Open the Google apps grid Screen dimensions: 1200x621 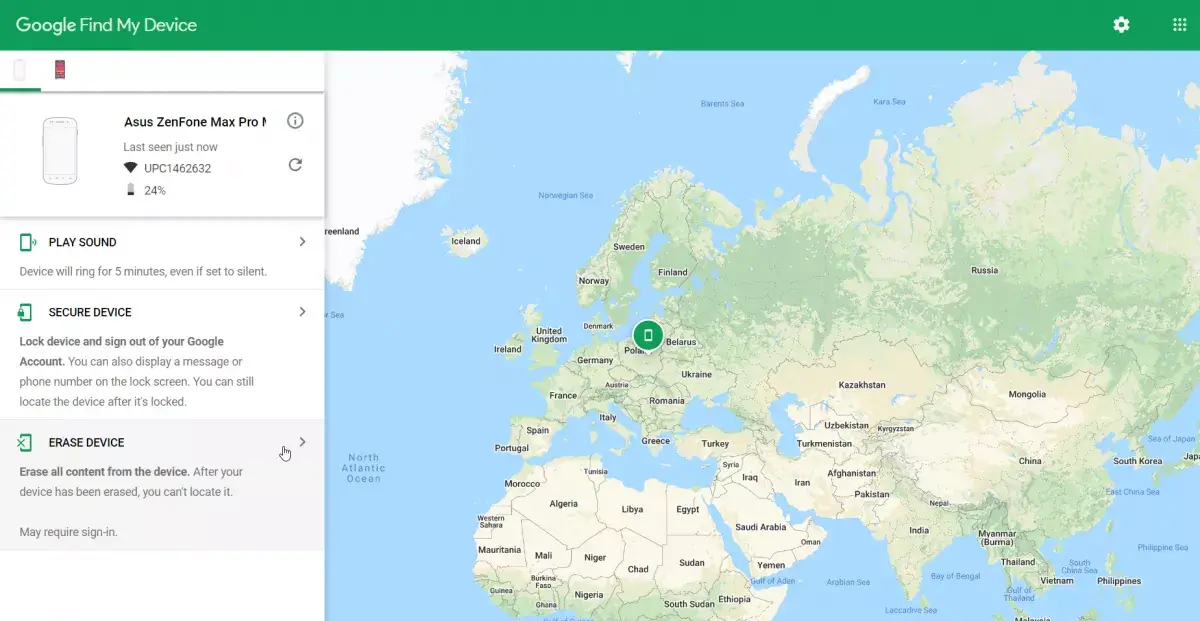tap(1179, 25)
